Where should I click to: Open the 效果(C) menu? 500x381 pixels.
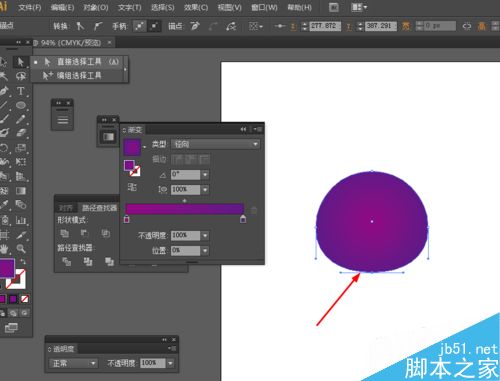pos(196,7)
